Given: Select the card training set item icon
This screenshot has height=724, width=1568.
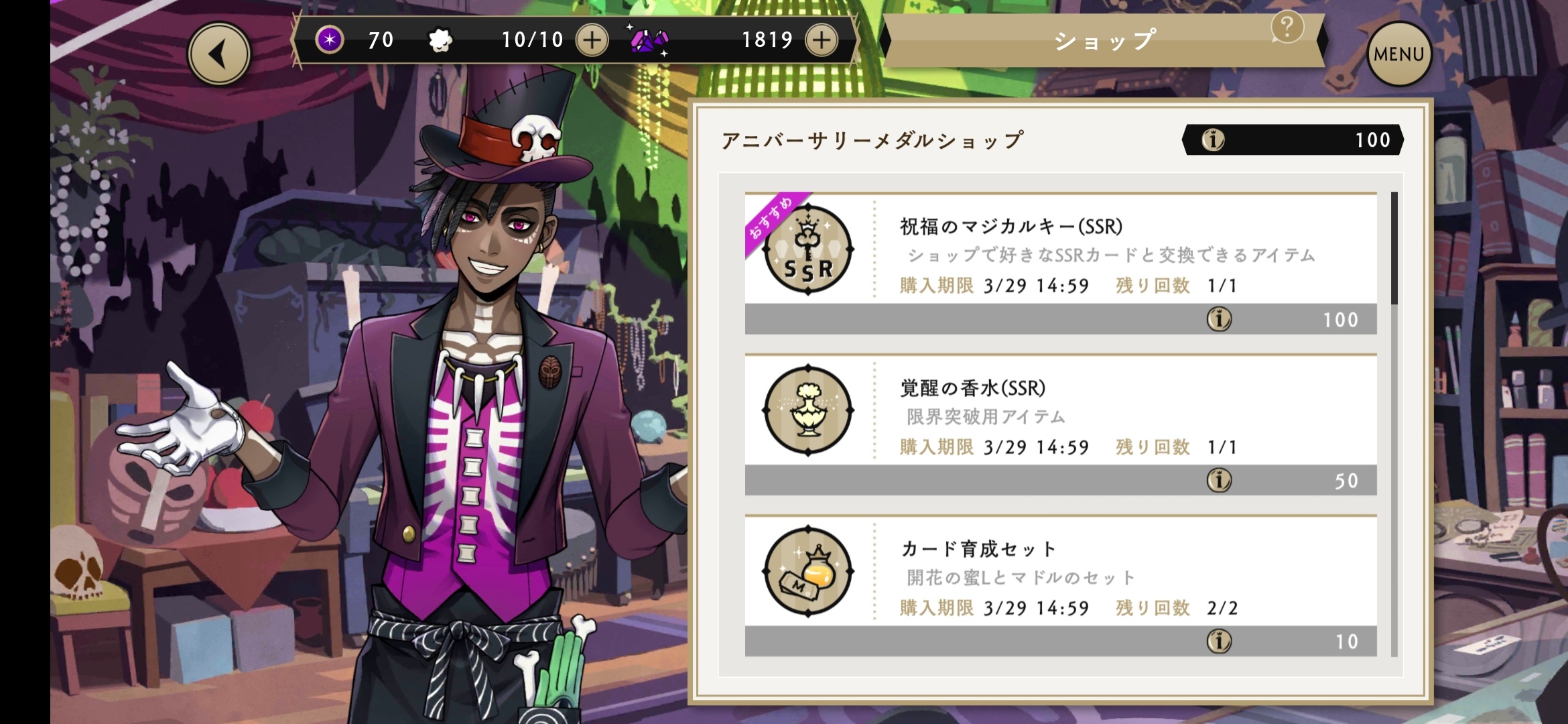Looking at the screenshot, I should click(808, 571).
